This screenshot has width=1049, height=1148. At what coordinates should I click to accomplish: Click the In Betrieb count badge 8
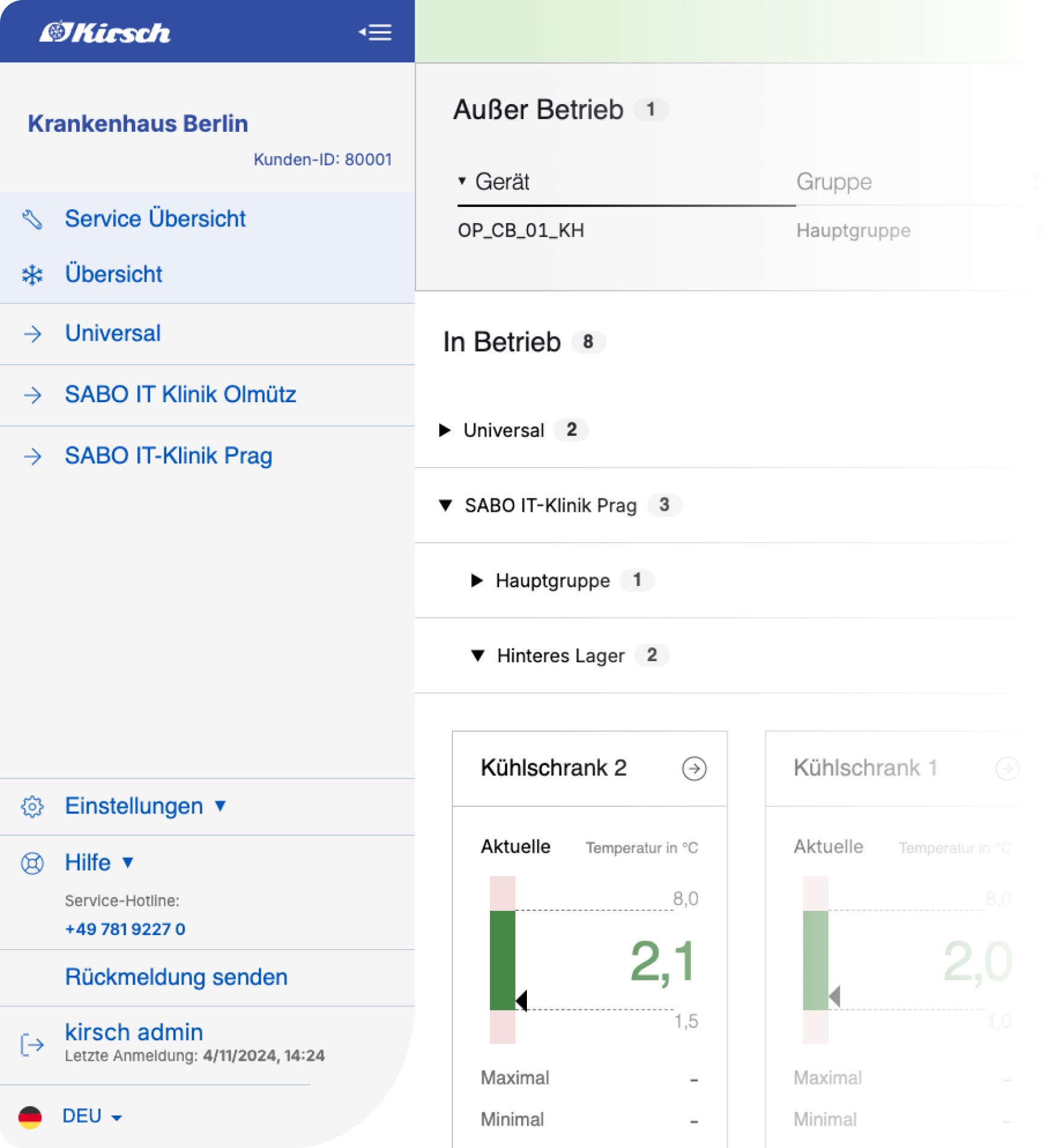click(x=588, y=342)
